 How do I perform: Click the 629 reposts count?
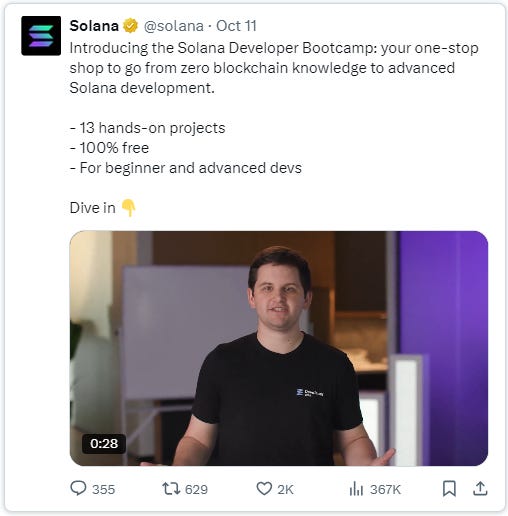tap(196, 489)
